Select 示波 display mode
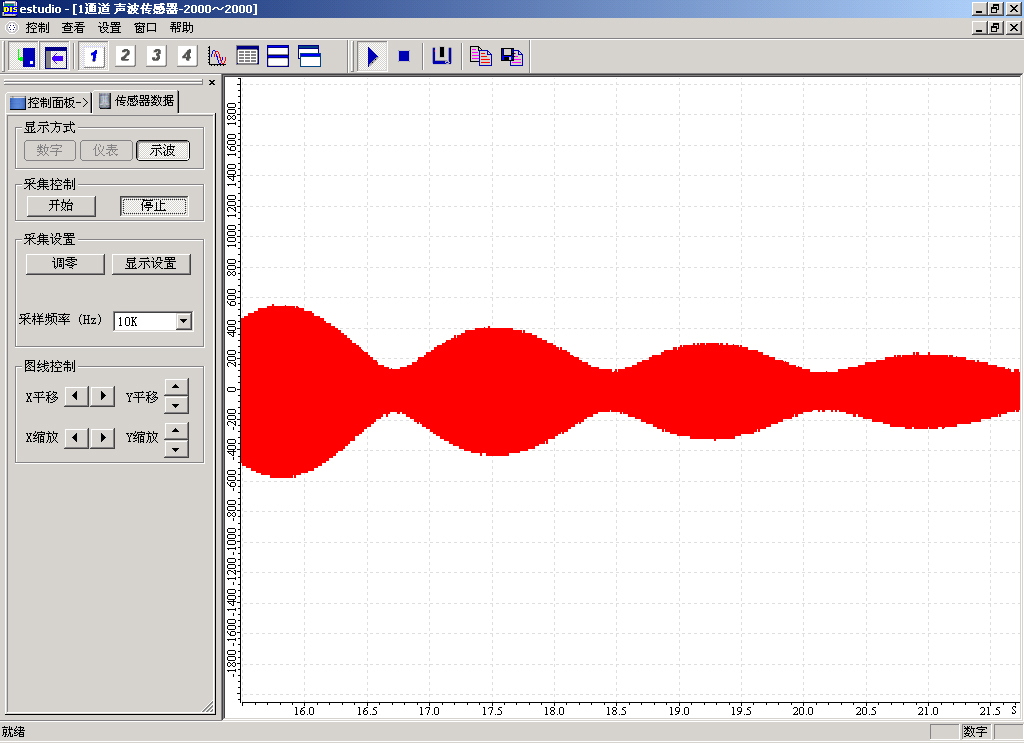The width and height of the screenshot is (1024, 743). coord(163,151)
